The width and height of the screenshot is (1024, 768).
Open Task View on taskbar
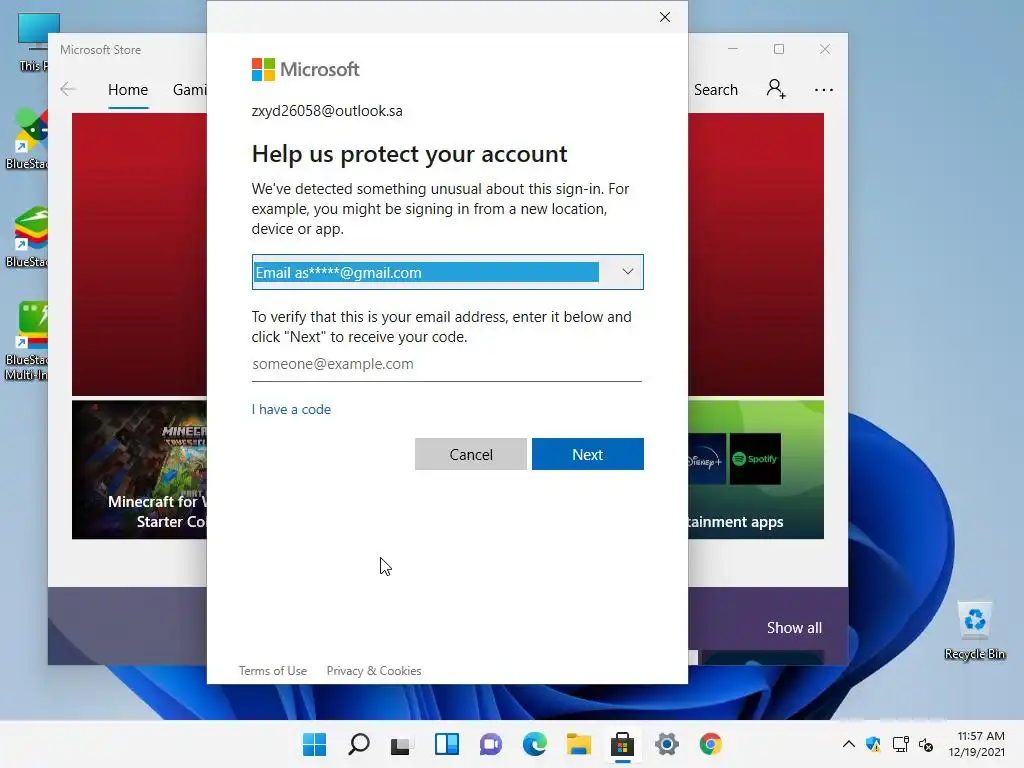pos(401,744)
